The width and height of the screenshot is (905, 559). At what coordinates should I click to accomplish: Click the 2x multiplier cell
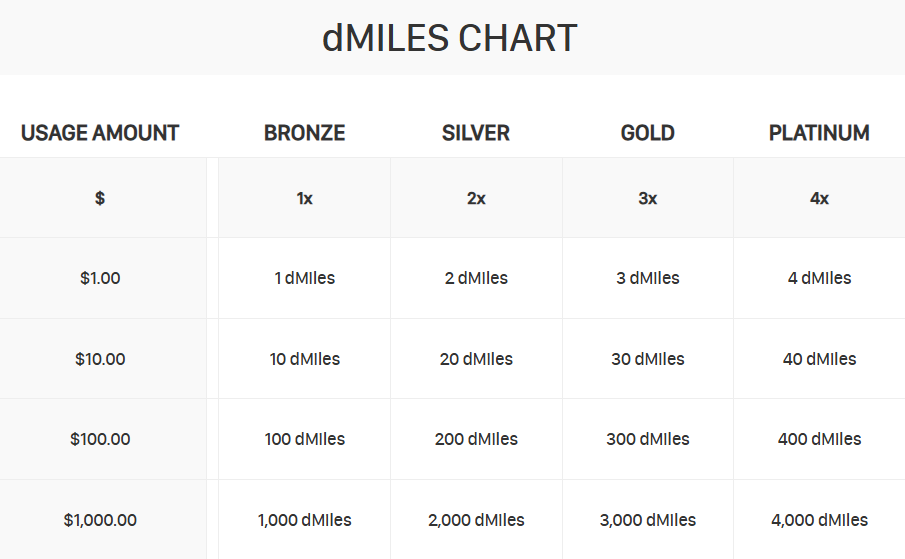tap(476, 198)
